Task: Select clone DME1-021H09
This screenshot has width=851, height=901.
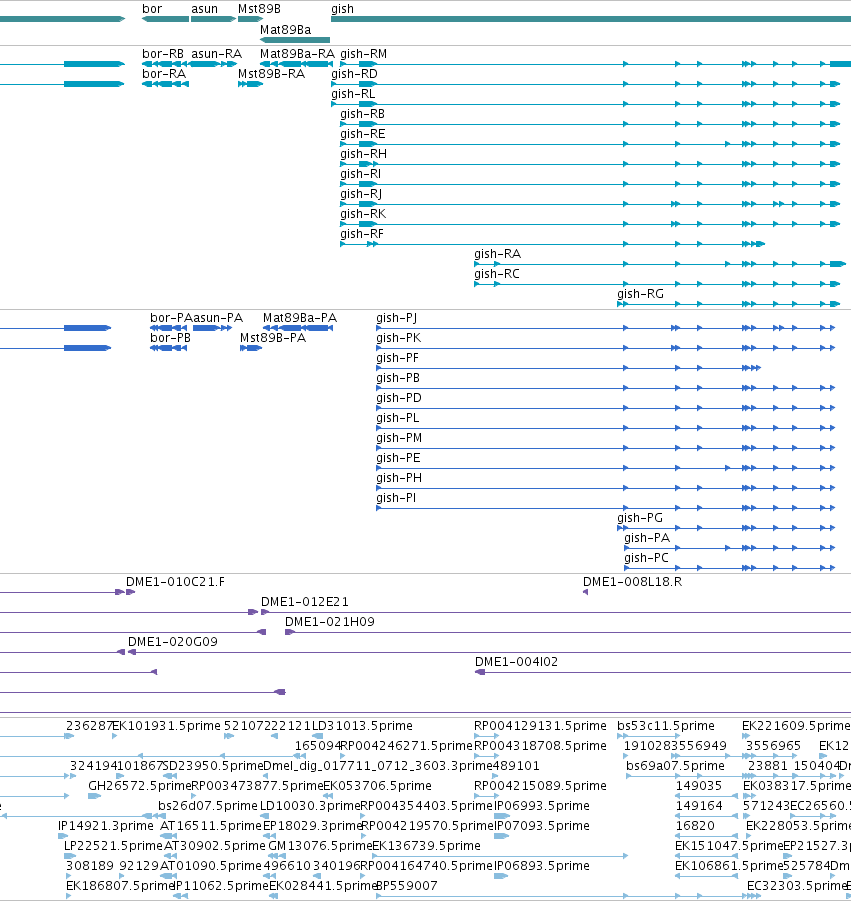Action: 330,622
